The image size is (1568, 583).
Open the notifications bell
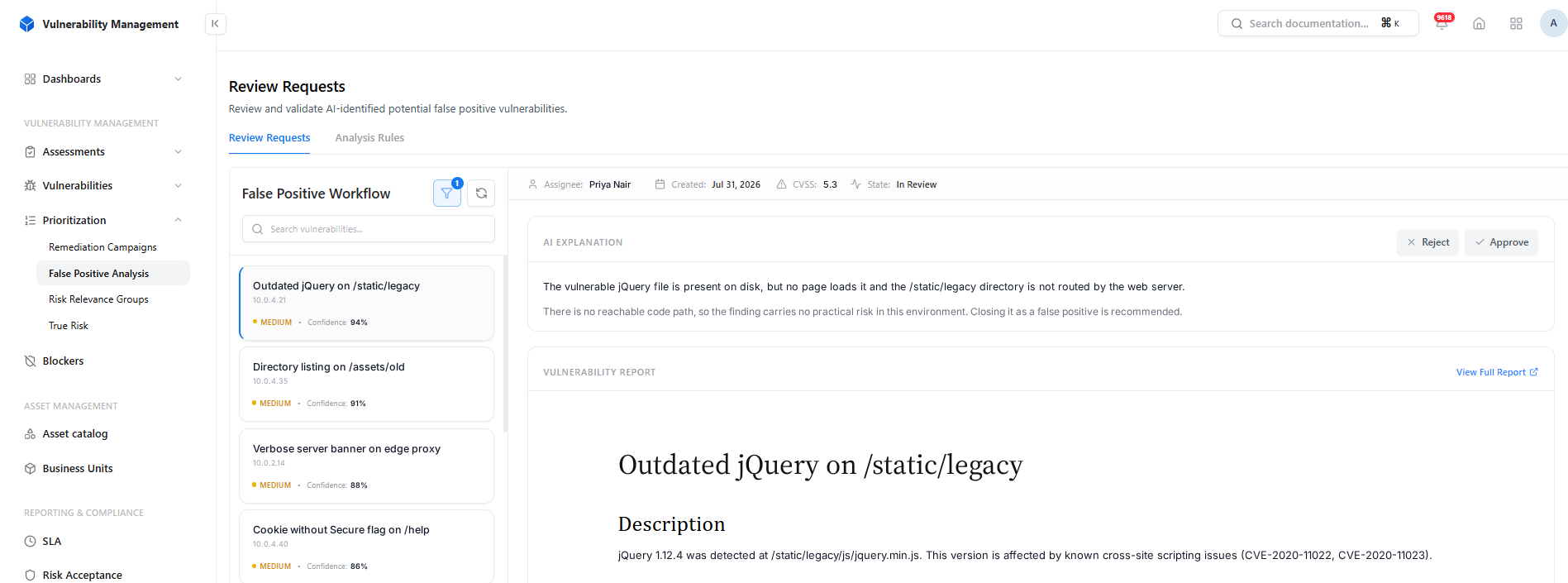click(1442, 24)
